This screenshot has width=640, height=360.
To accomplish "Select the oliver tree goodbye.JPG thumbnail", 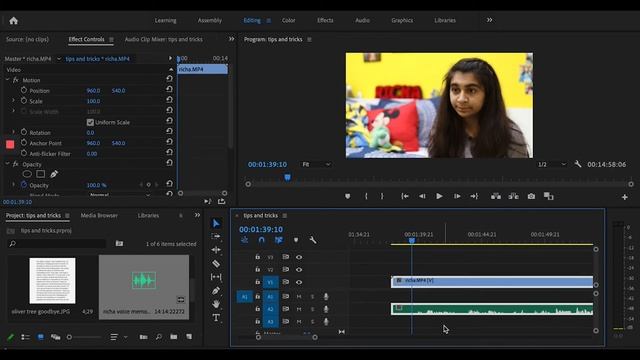I will pos(52,280).
